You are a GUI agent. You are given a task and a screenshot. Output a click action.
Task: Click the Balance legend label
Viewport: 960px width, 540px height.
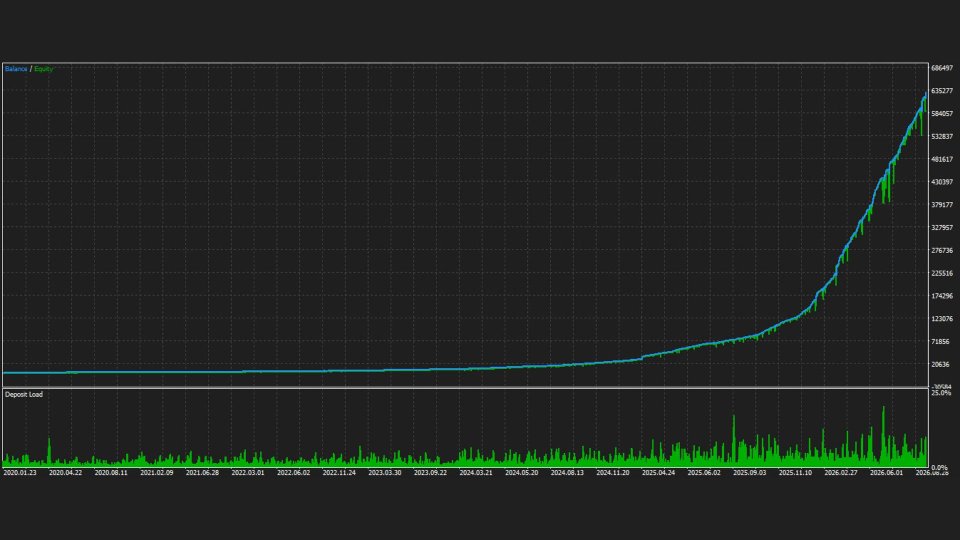tap(16, 69)
